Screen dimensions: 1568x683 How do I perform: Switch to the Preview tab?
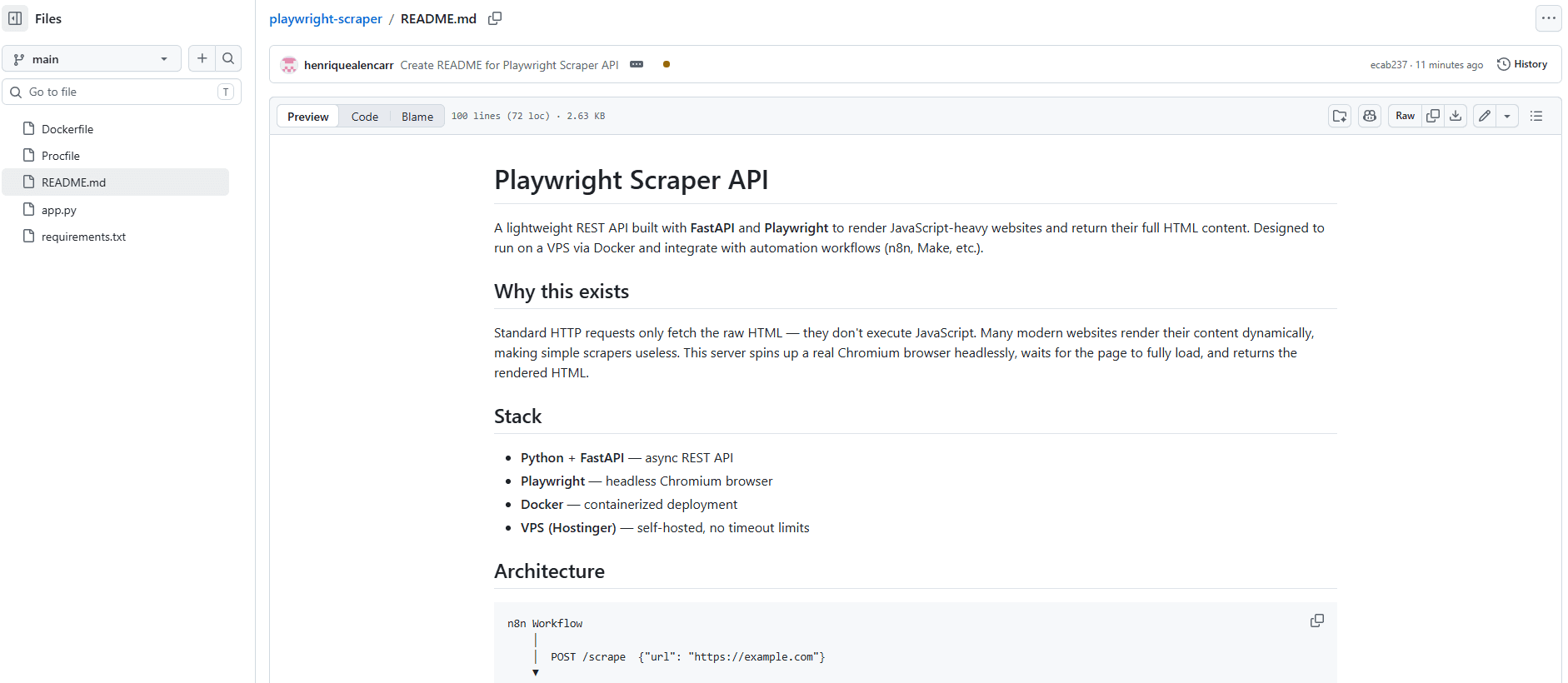click(308, 117)
